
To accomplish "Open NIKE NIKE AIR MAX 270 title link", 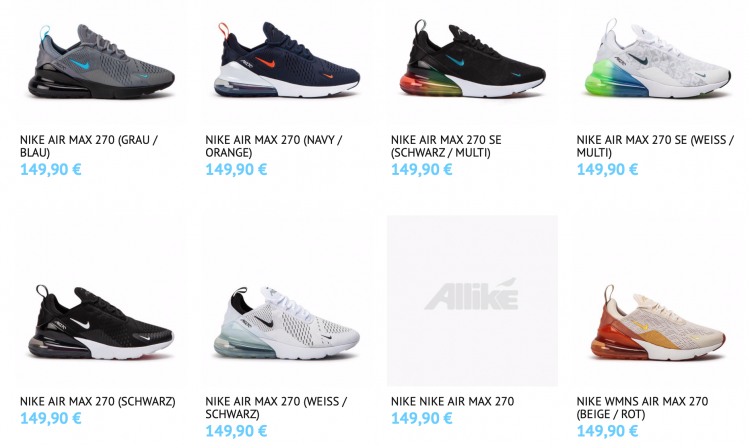I will [452, 401].
